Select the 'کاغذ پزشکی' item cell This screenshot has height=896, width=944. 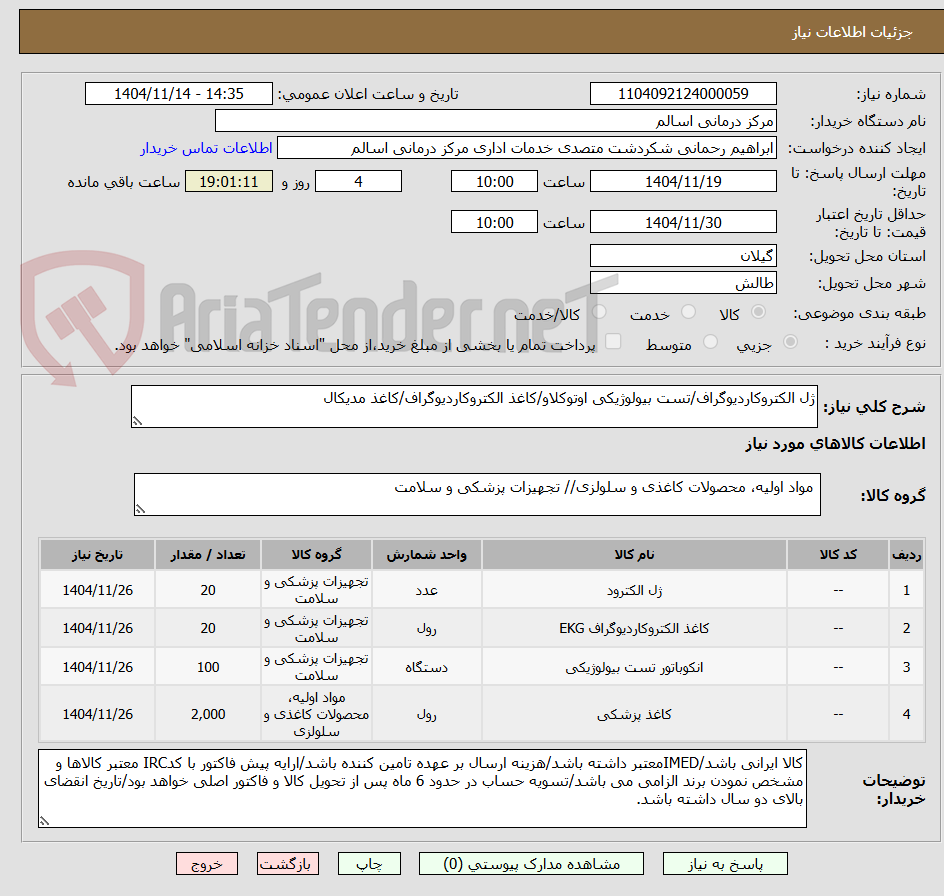pyautogui.click(x=634, y=714)
